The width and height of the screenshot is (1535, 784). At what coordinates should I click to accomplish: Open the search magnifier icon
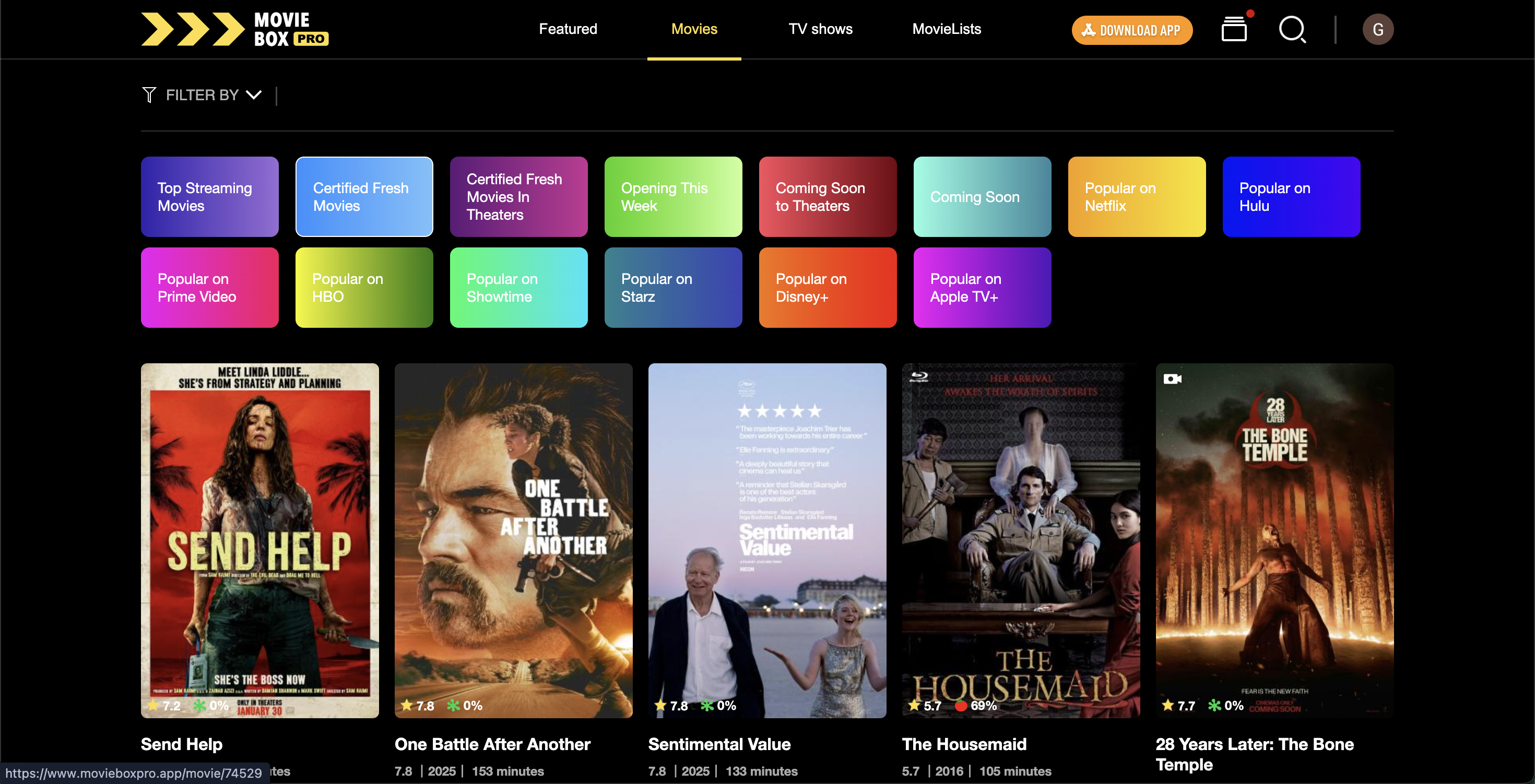(x=1291, y=29)
